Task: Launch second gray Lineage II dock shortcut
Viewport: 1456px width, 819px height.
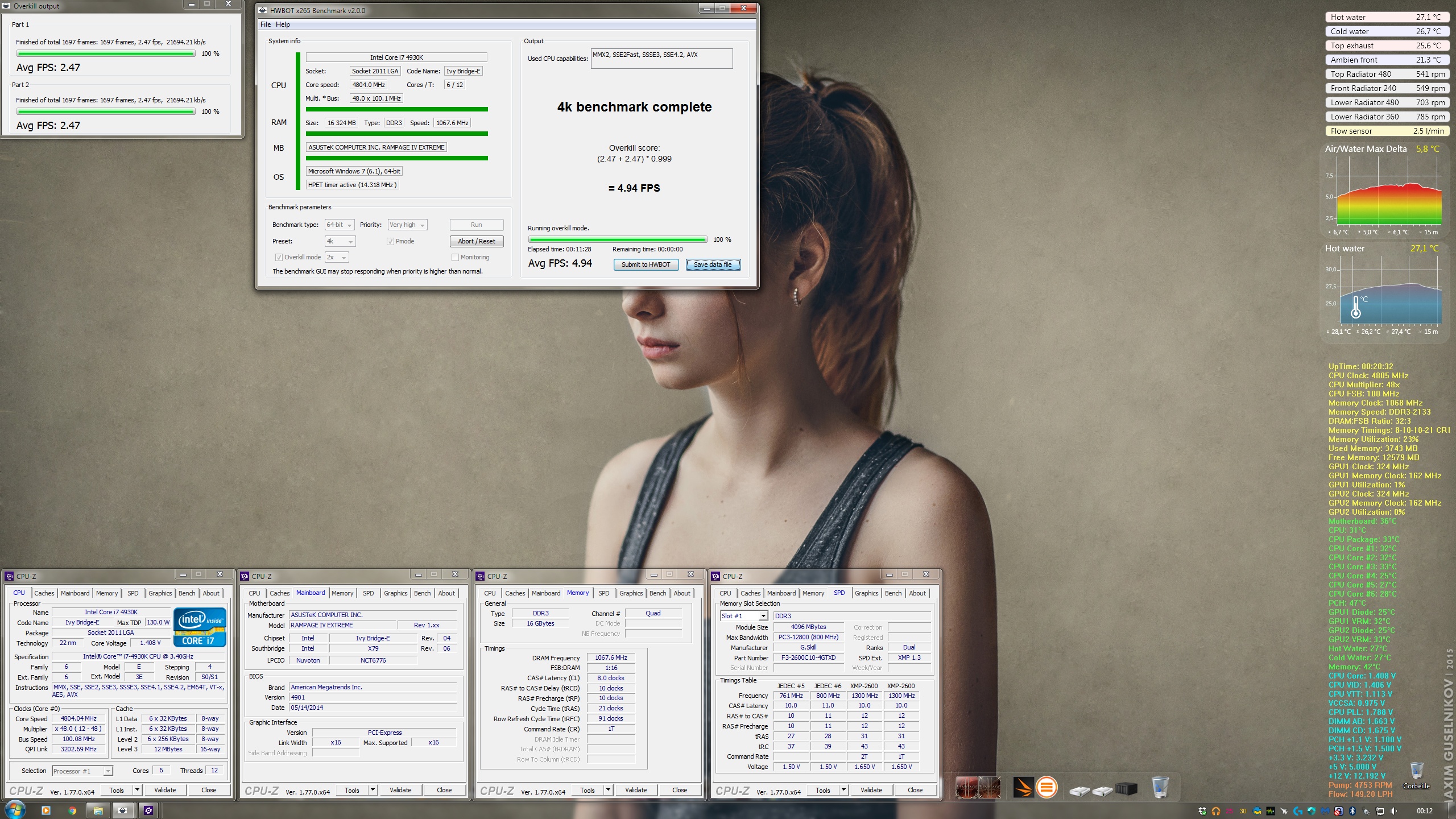Action: (x=989, y=787)
